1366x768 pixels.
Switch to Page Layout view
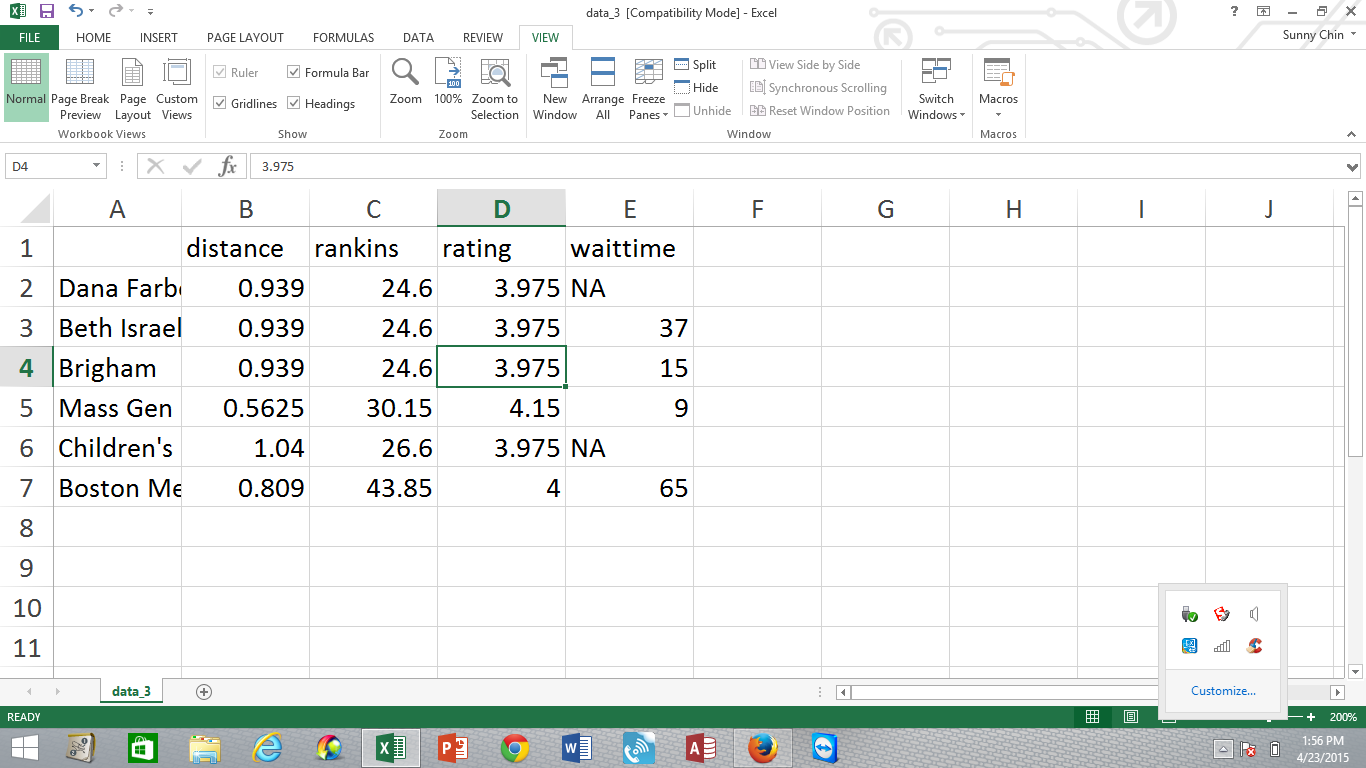[133, 87]
